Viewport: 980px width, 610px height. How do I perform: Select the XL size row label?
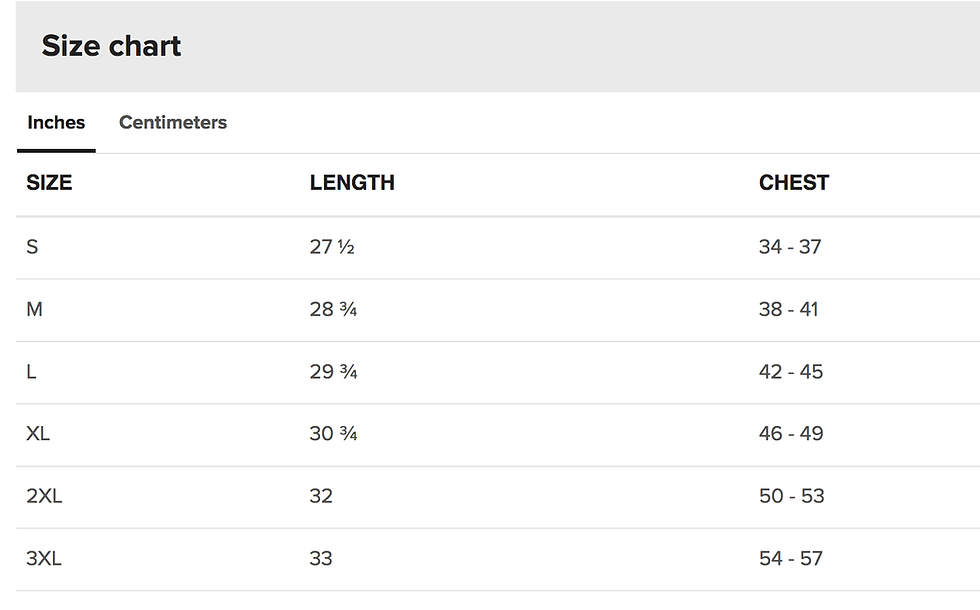tap(38, 434)
